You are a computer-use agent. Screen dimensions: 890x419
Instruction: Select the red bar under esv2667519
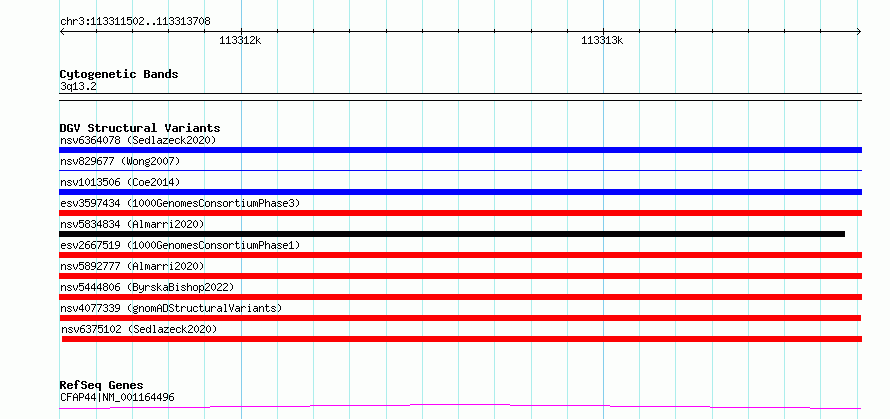pos(460,255)
